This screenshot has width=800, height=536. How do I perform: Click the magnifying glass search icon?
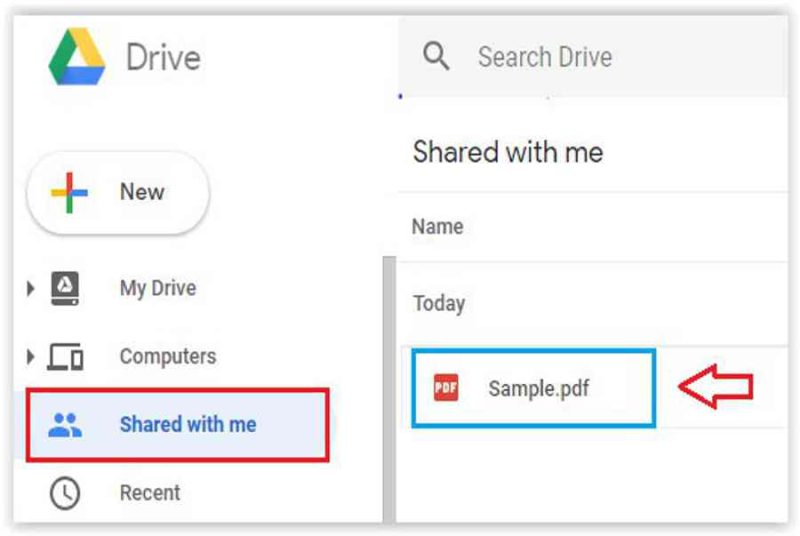click(436, 56)
